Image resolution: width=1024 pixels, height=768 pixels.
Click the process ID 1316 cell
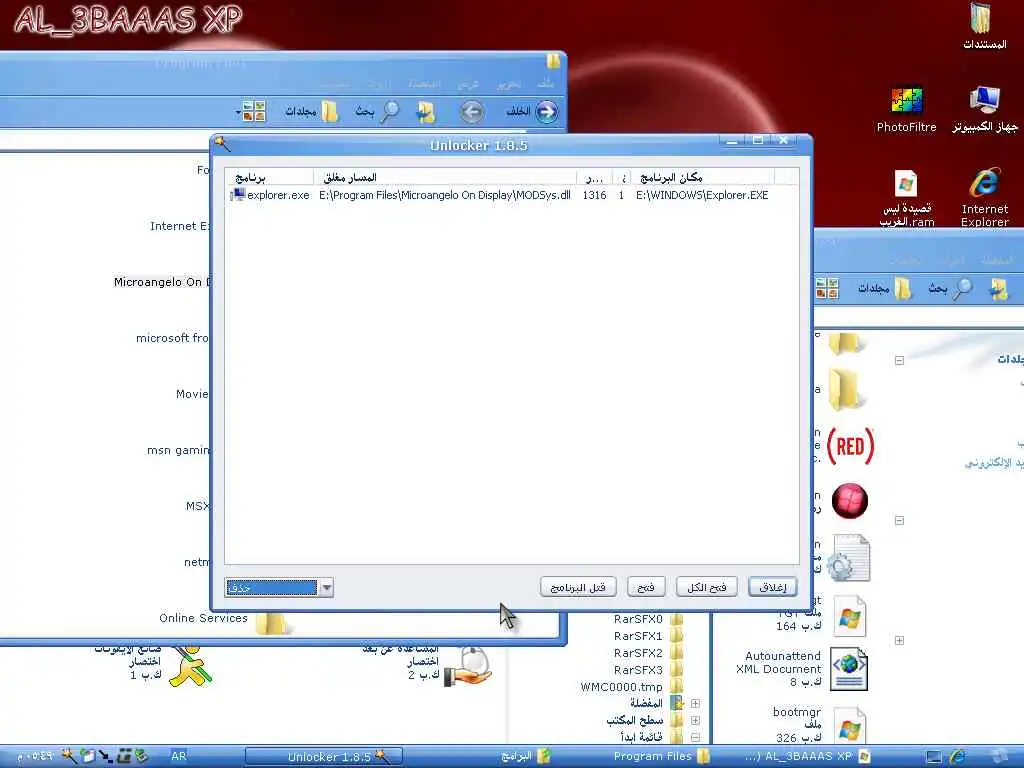[x=594, y=195]
